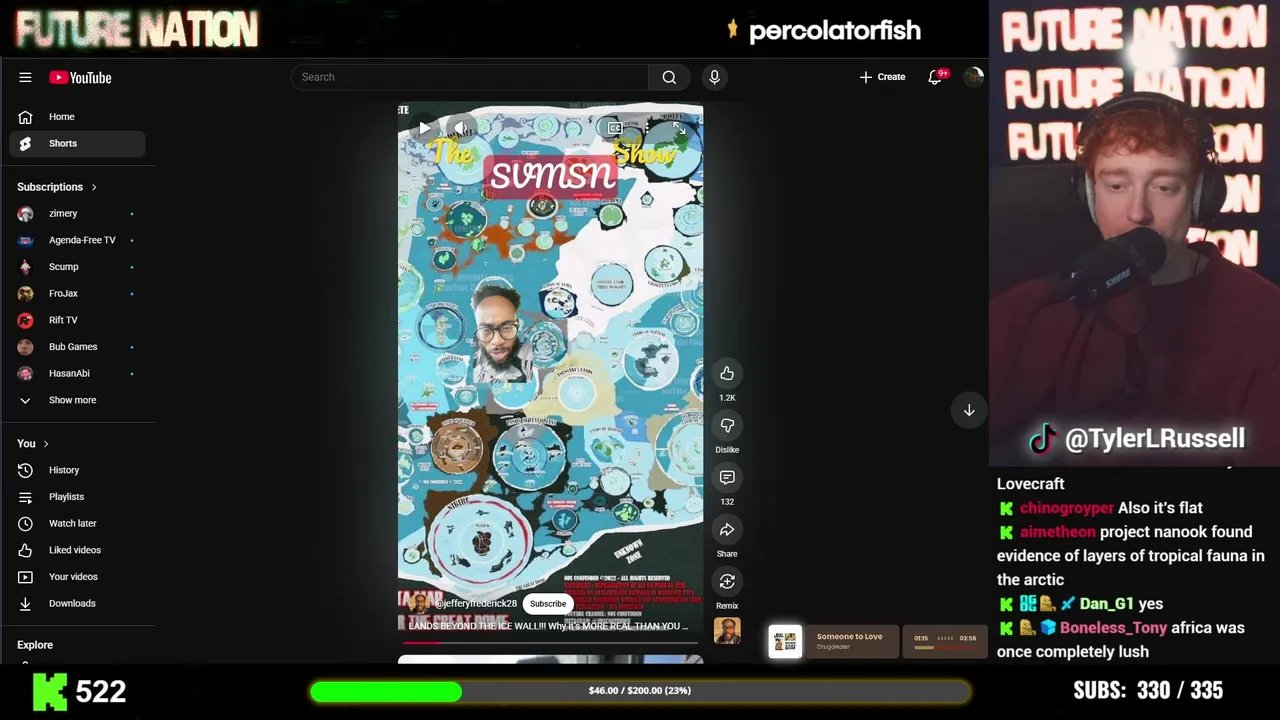The image size is (1280, 720).
Task: Click aimetheon username in chat
Action: coord(1057,532)
